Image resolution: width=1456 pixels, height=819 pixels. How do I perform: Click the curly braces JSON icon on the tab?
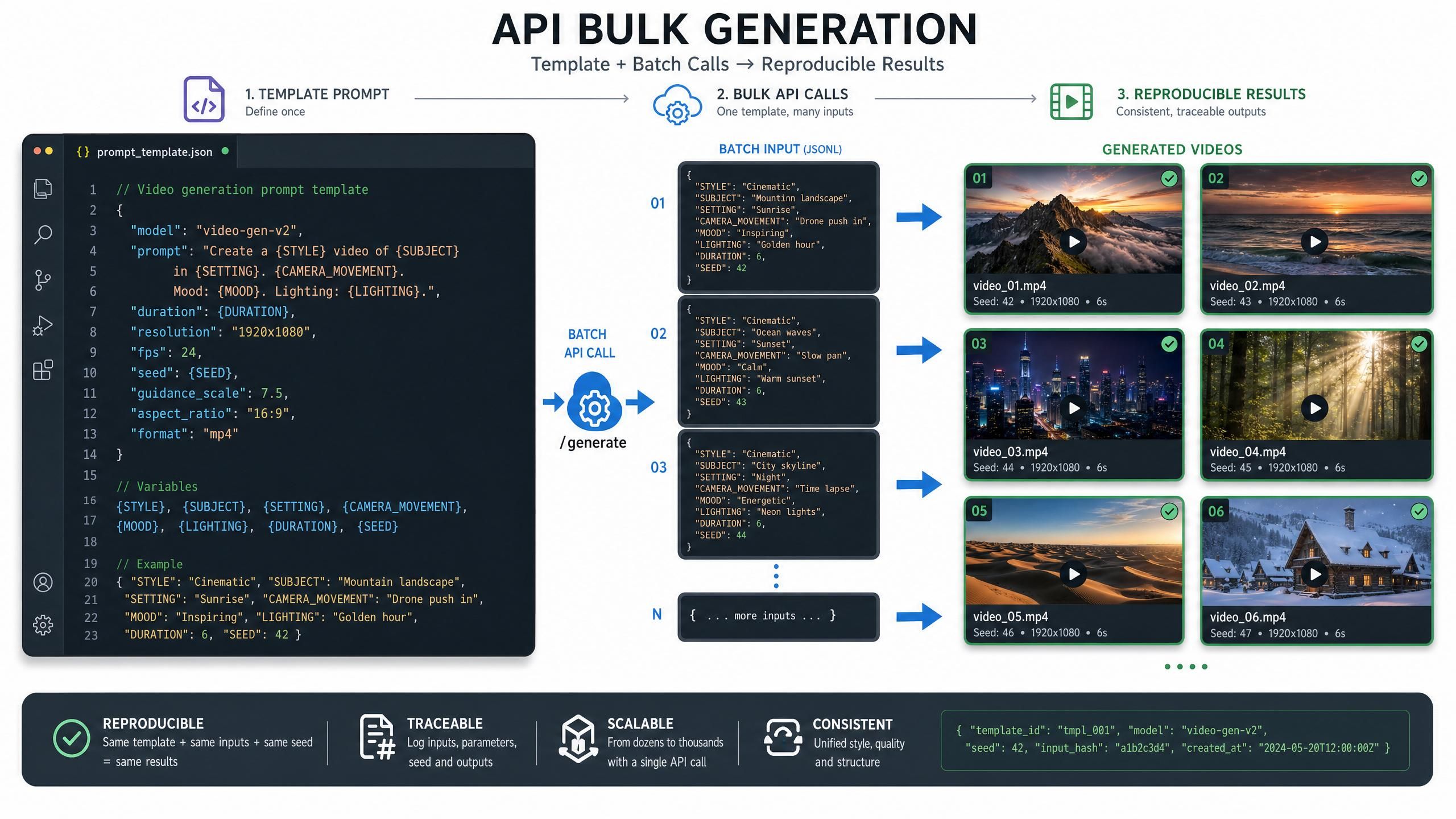click(x=83, y=152)
